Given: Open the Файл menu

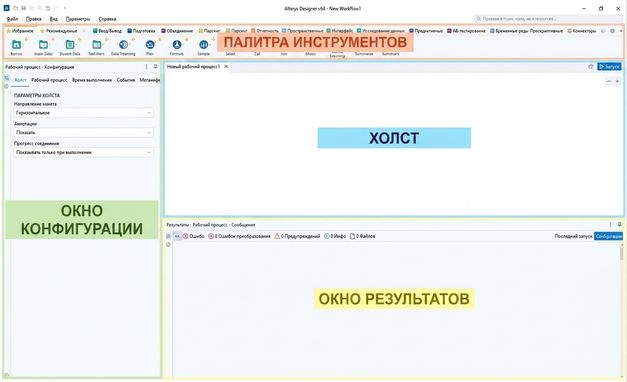Looking at the screenshot, I should click(12, 19).
